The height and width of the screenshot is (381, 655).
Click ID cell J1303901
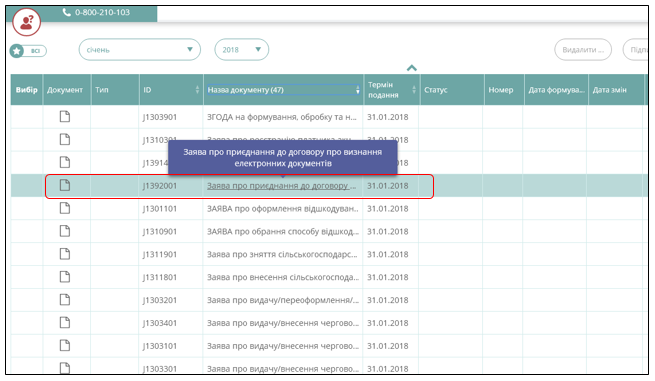click(160, 117)
